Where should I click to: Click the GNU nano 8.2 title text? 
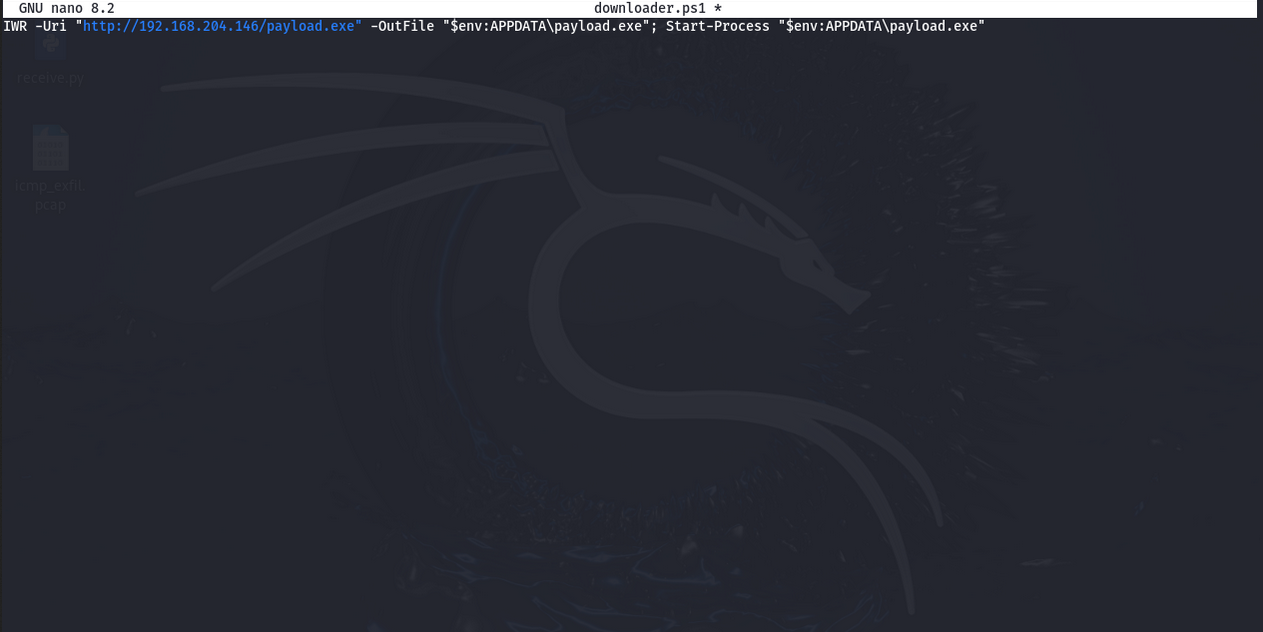66,8
